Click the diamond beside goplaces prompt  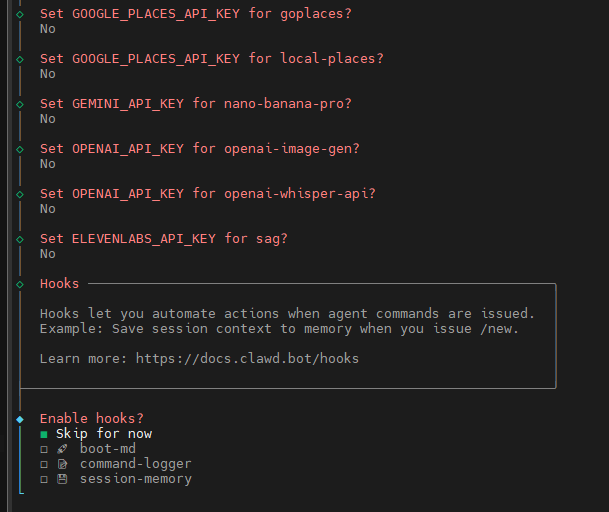tap(20, 14)
